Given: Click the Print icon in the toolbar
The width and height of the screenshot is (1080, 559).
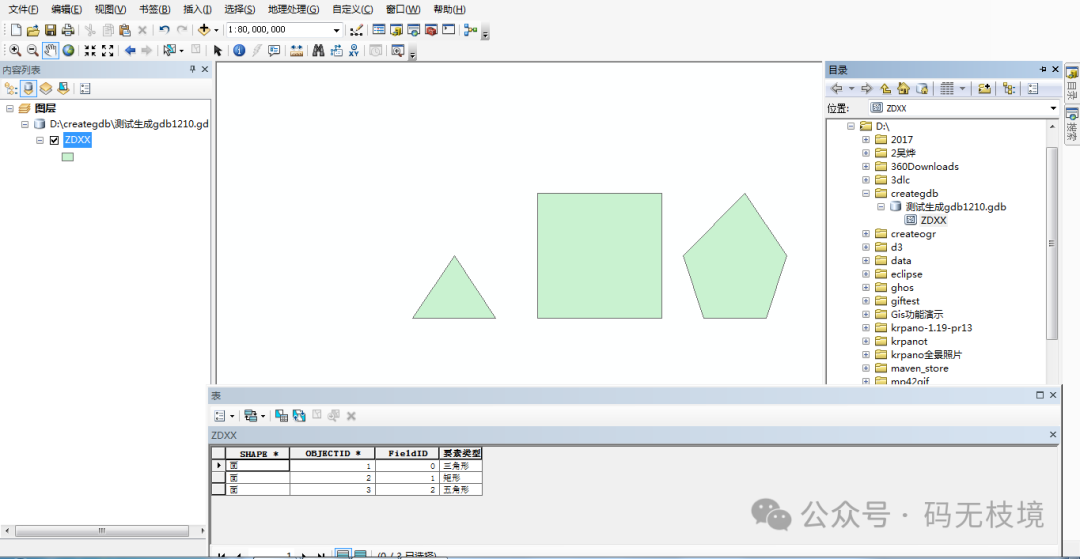Looking at the screenshot, I should click(x=68, y=30).
